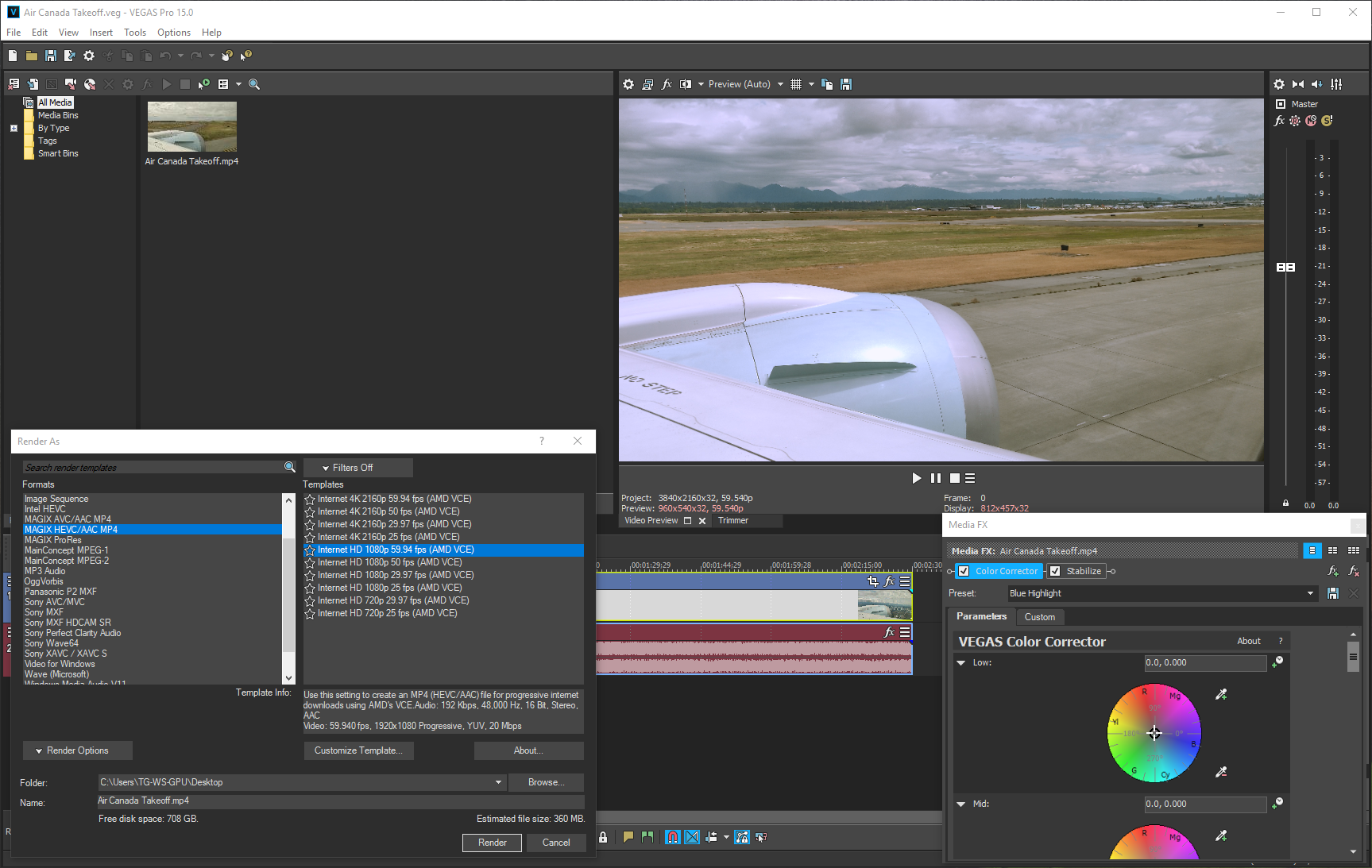
Task: Click the Master FX icon
Action: tap(1279, 121)
